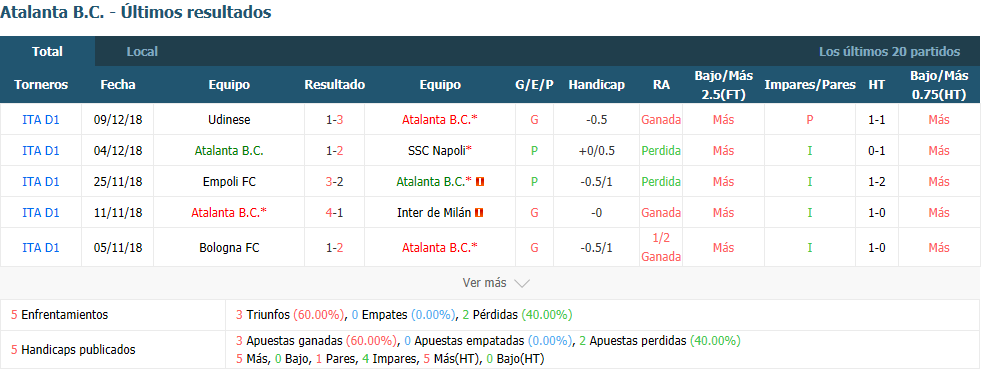Open the SSC Napoli team link
The height and width of the screenshot is (369, 984).
click(x=439, y=151)
